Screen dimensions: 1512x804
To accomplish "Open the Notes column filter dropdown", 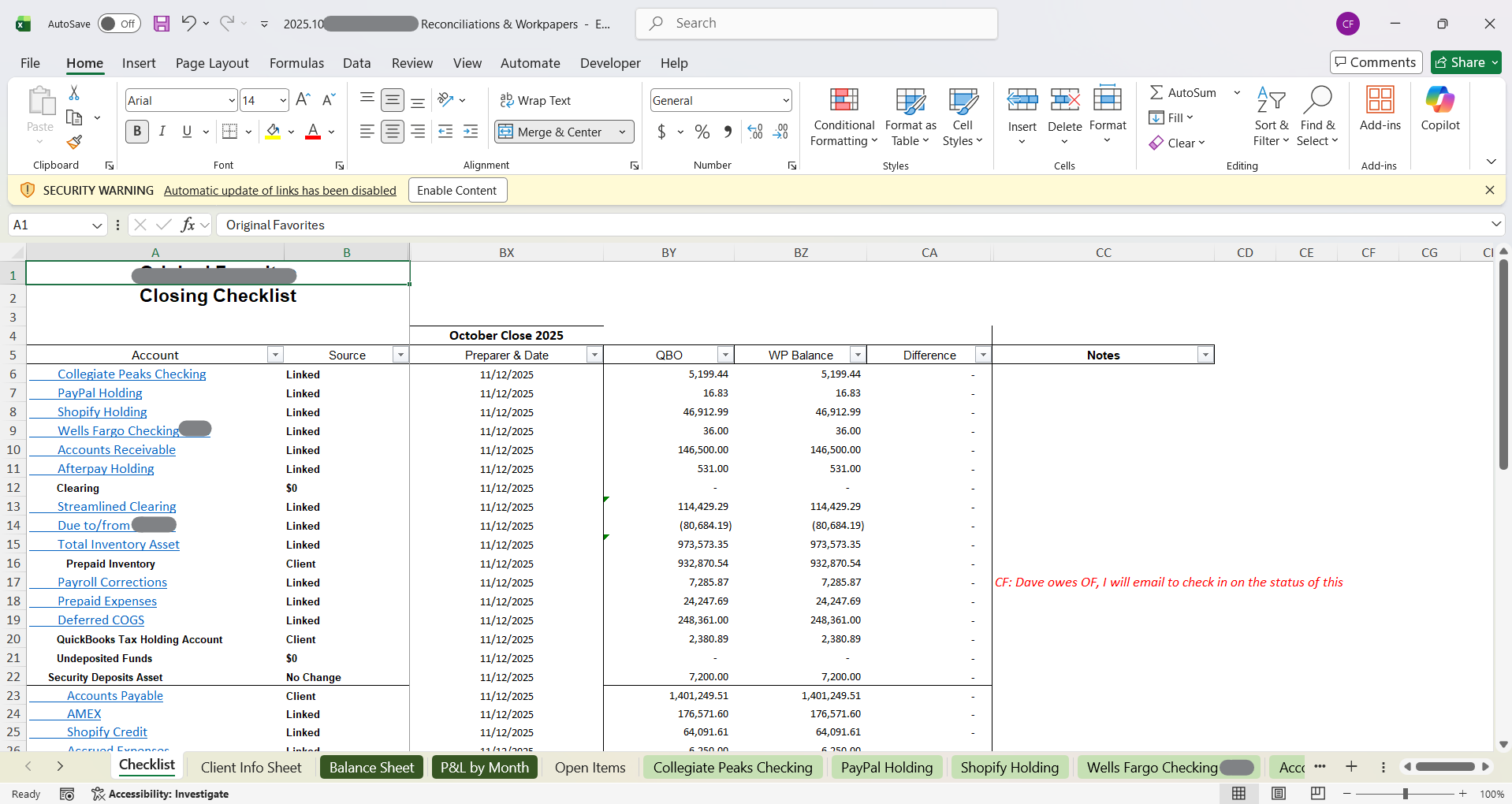I will [1205, 355].
